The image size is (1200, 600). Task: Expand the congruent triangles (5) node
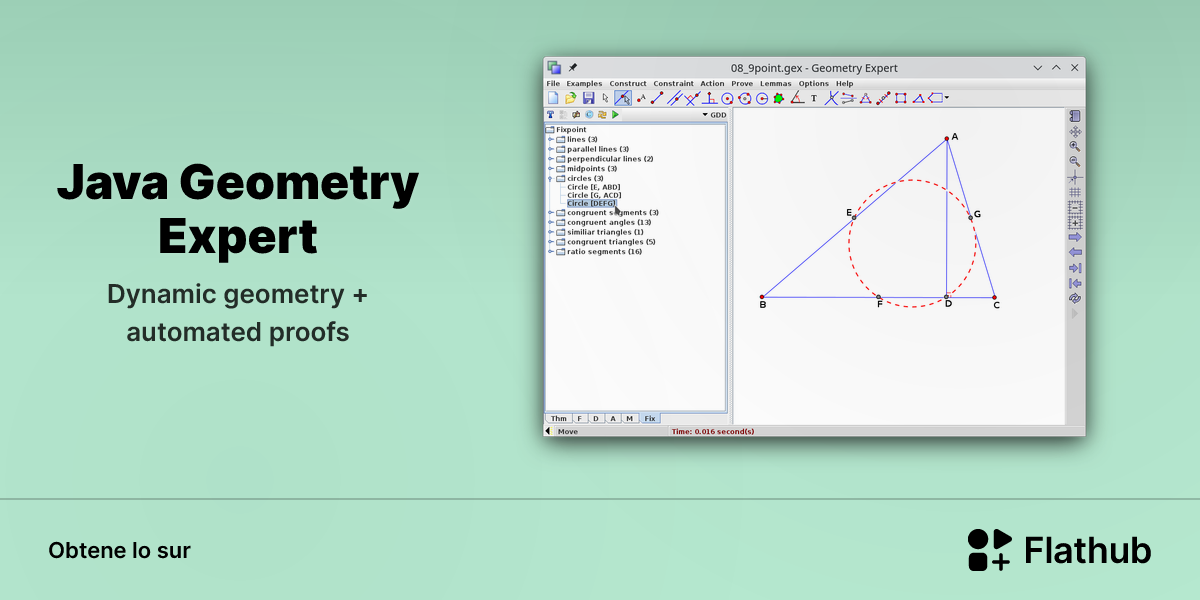tap(551, 242)
